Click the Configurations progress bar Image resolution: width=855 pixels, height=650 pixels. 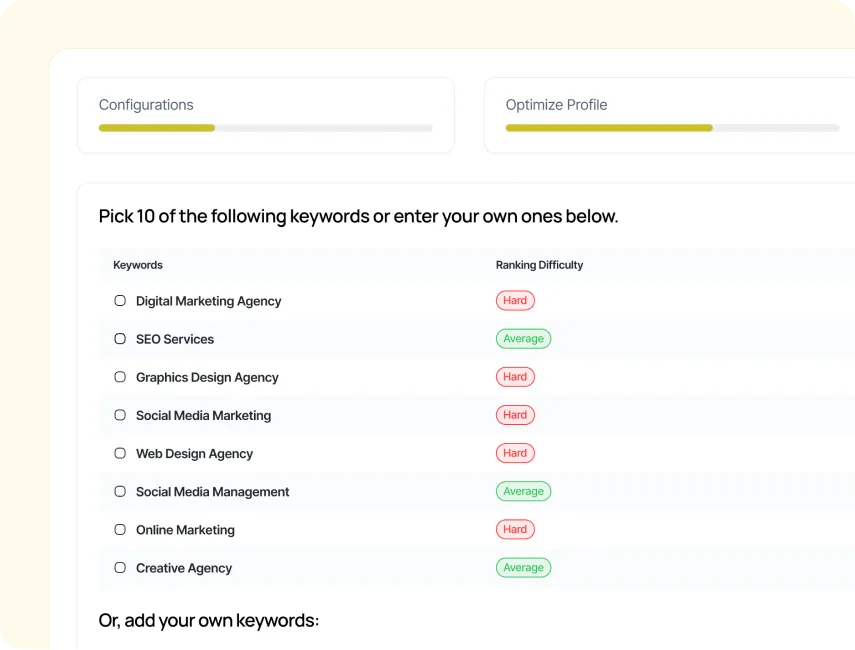(266, 128)
